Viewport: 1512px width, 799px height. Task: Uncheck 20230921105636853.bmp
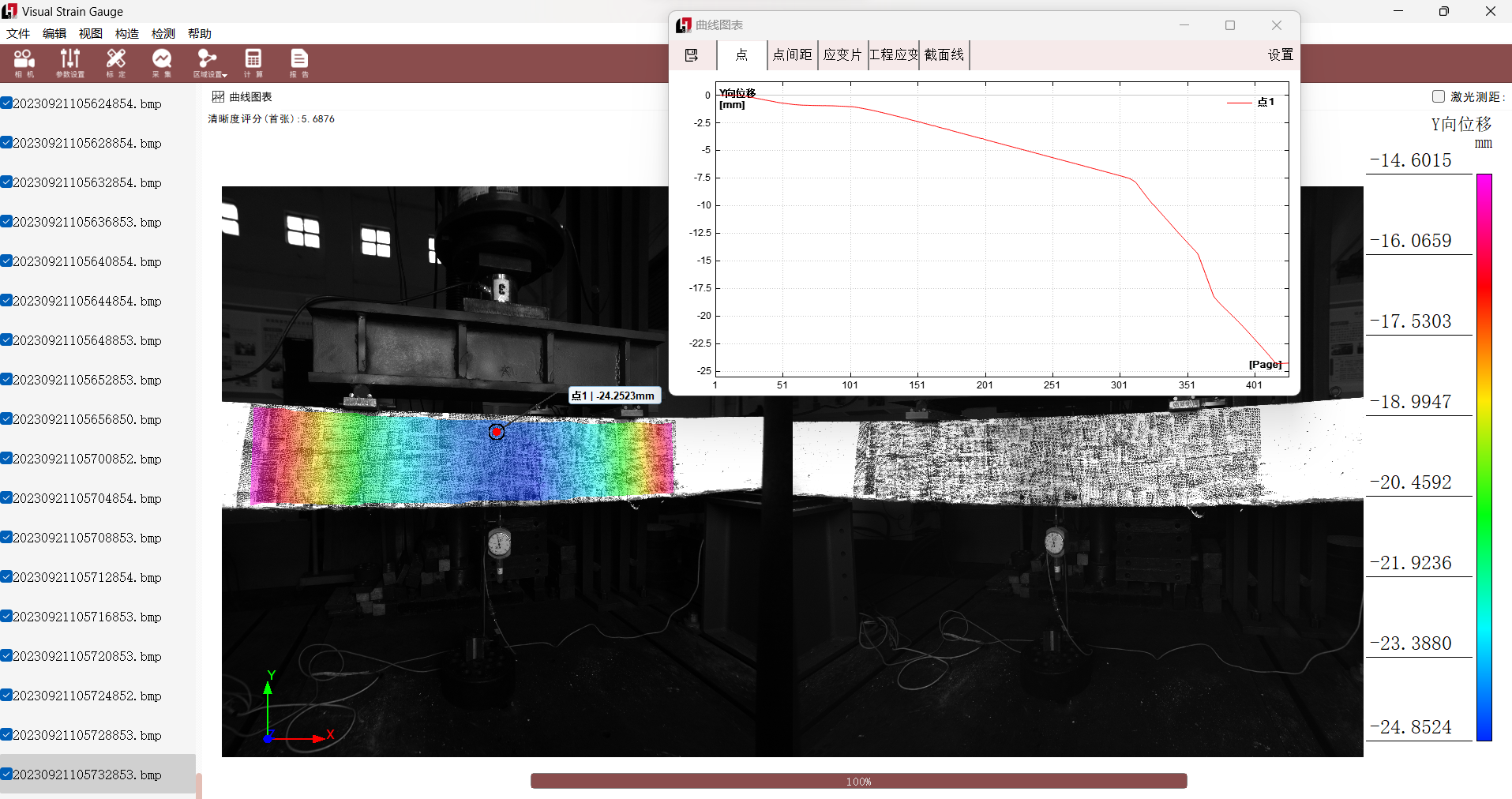pyautogui.click(x=6, y=221)
